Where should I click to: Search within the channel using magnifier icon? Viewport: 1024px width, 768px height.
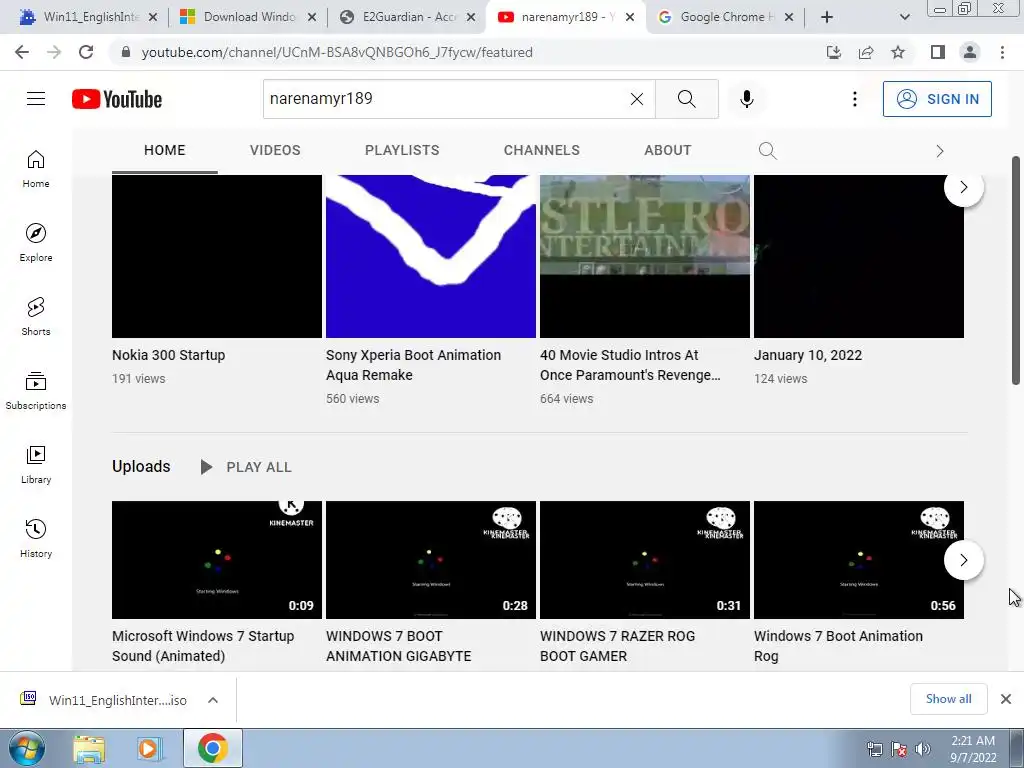767,151
